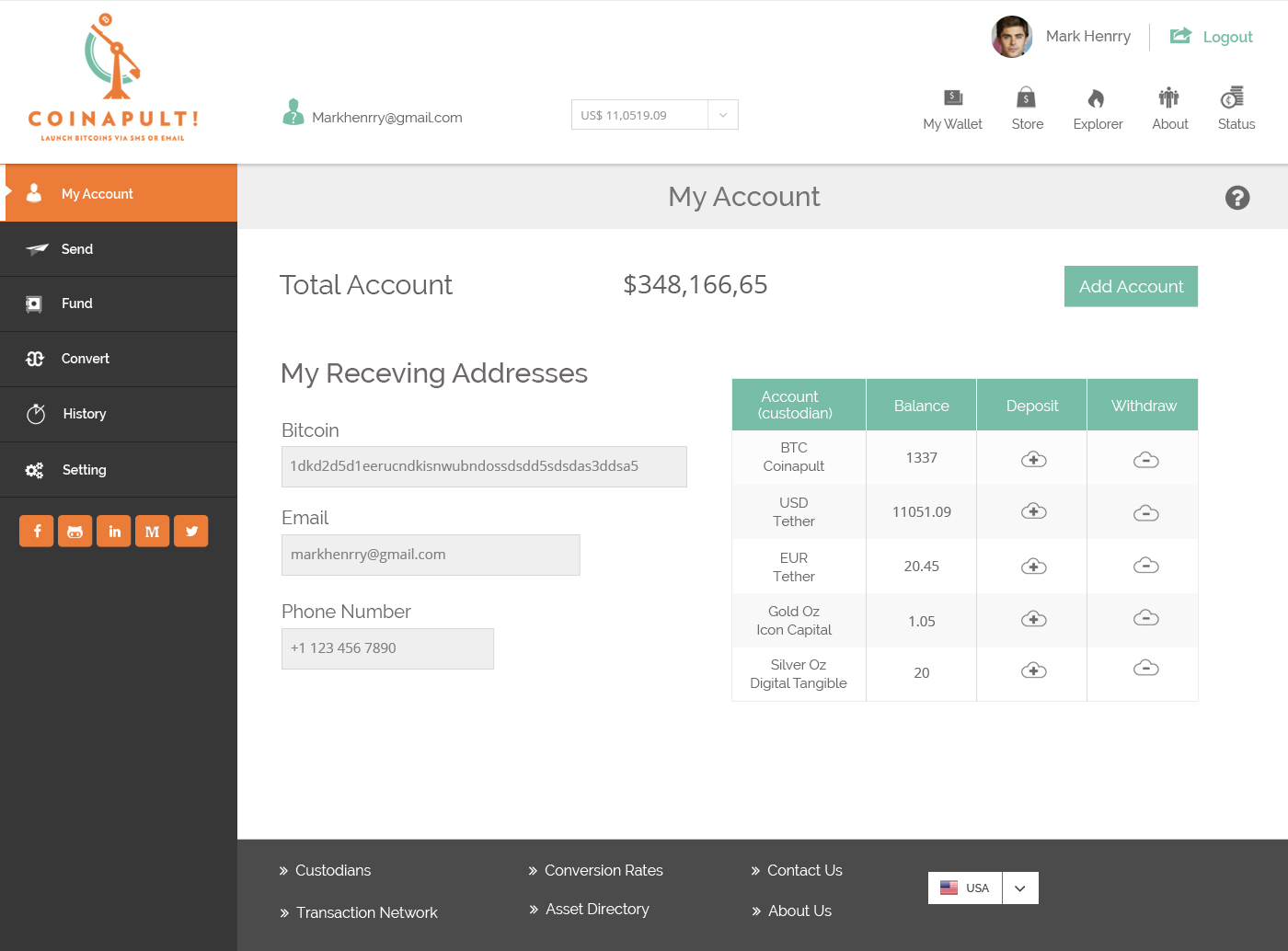
Task: Click the Phone Number input field
Action: (387, 648)
